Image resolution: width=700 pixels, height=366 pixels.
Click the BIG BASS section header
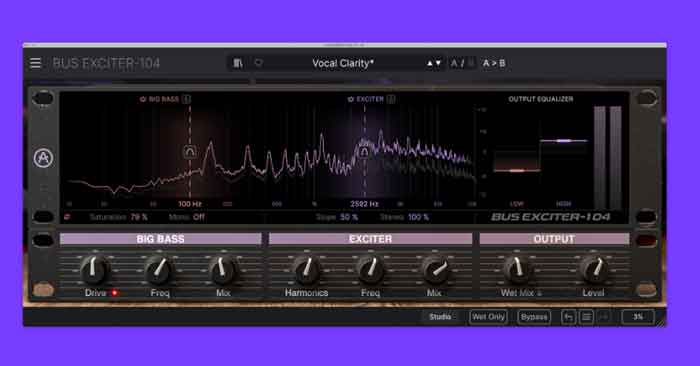(x=161, y=239)
